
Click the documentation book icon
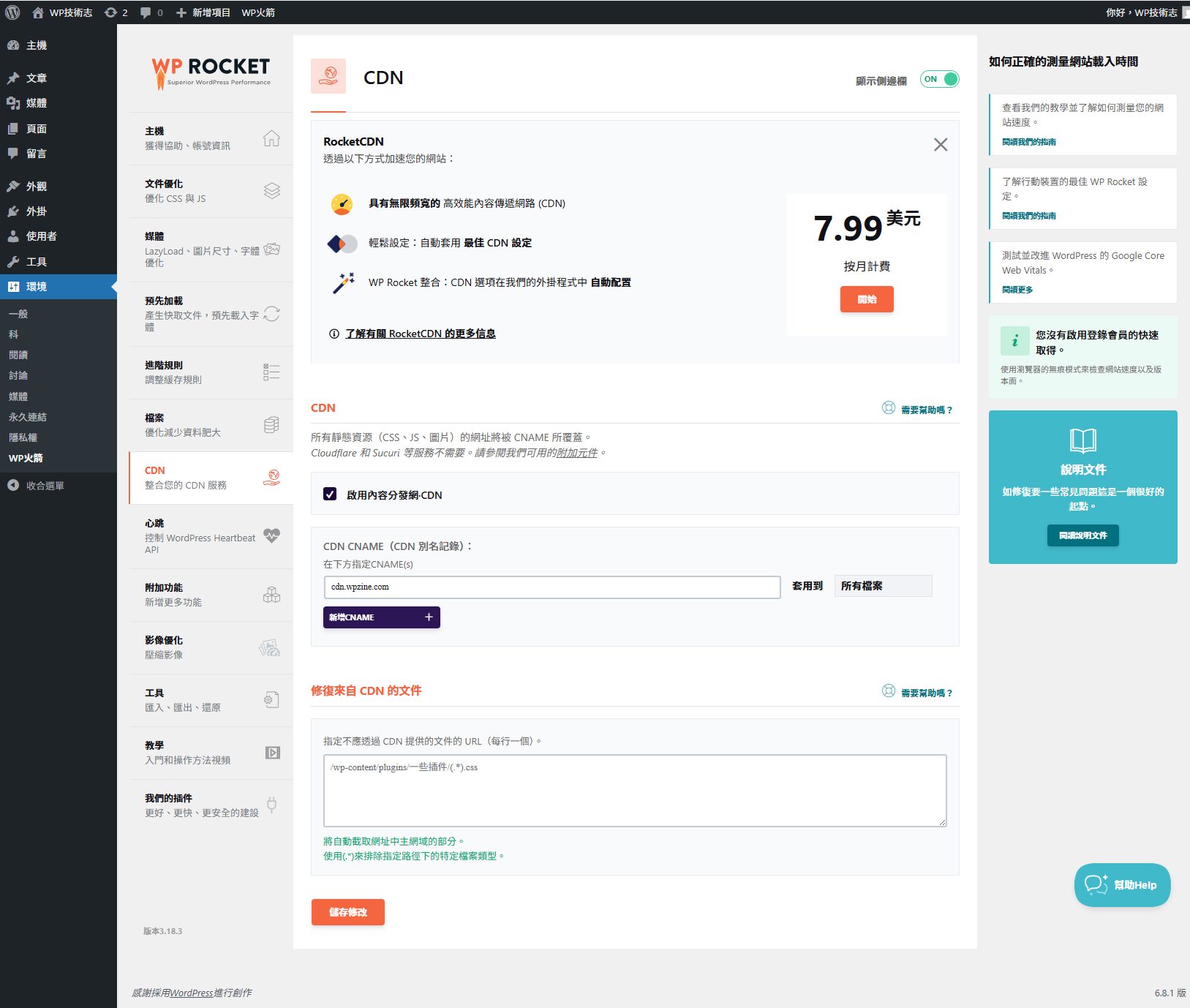[x=1082, y=440]
